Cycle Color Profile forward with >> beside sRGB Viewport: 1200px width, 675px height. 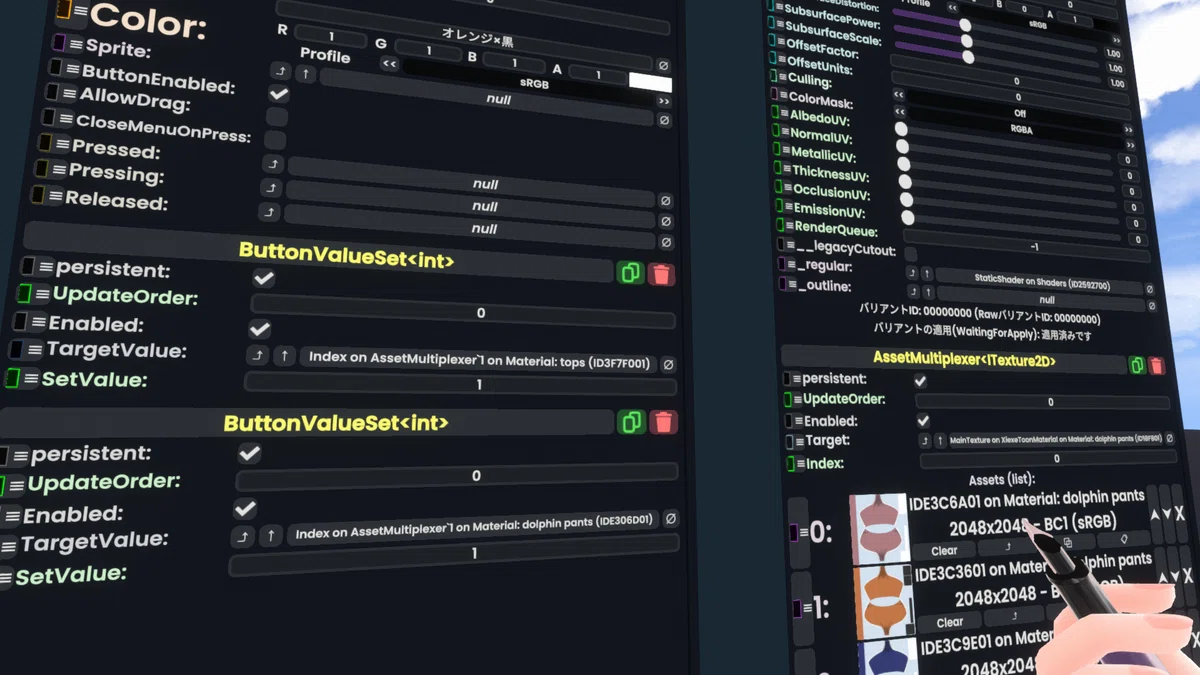pyautogui.click(x=663, y=102)
